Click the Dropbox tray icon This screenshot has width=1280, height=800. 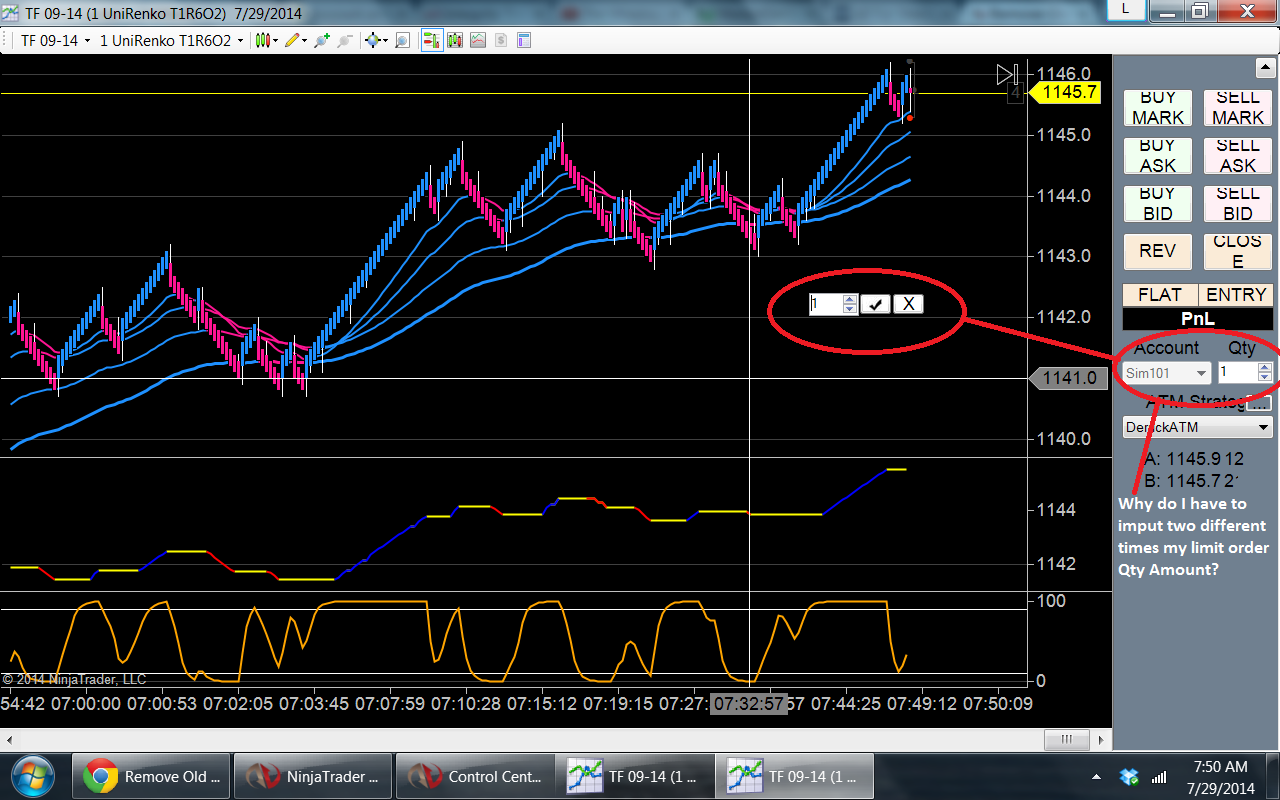coord(1130,777)
